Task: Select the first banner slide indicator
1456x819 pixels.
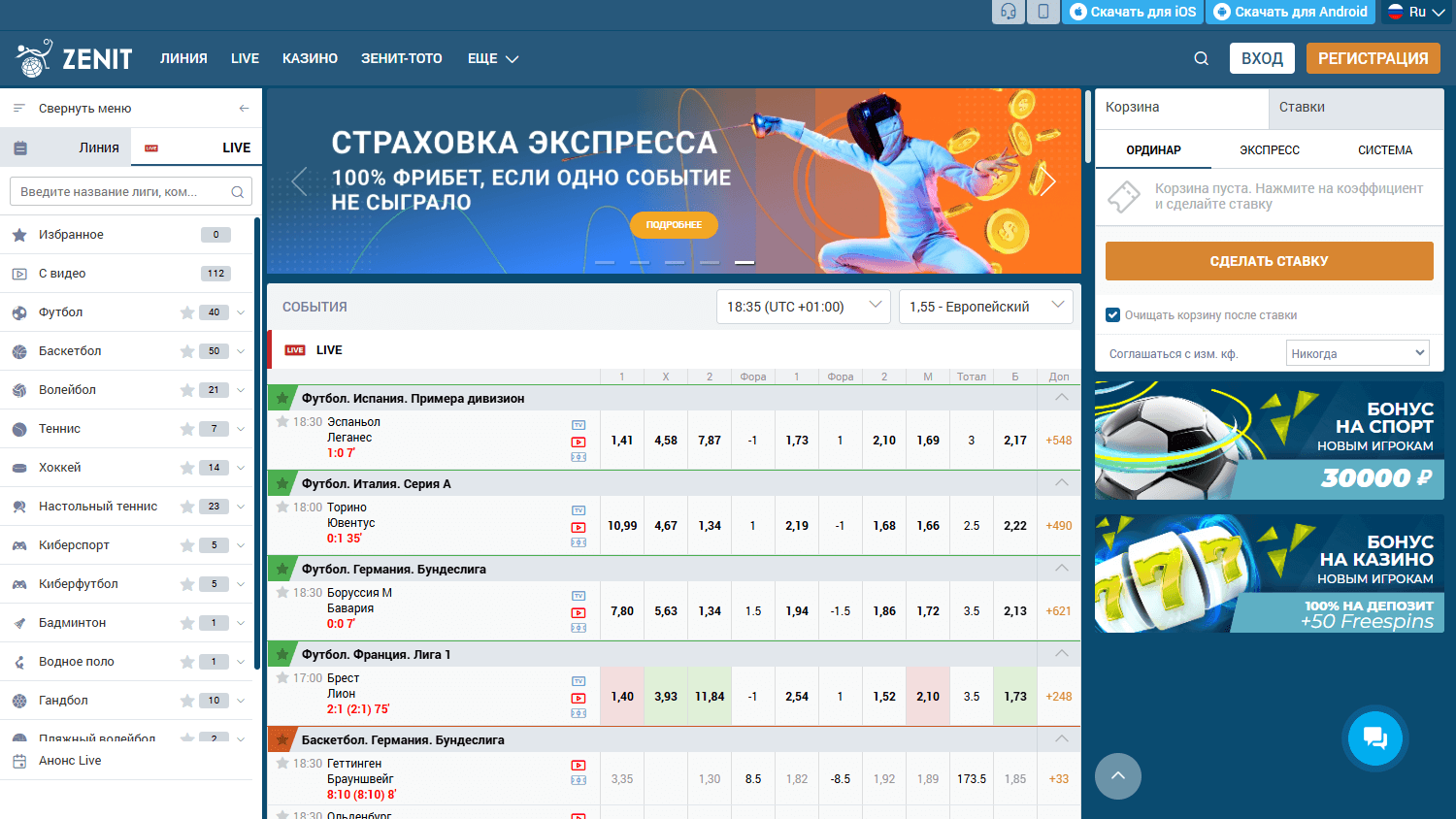Action: [x=605, y=263]
